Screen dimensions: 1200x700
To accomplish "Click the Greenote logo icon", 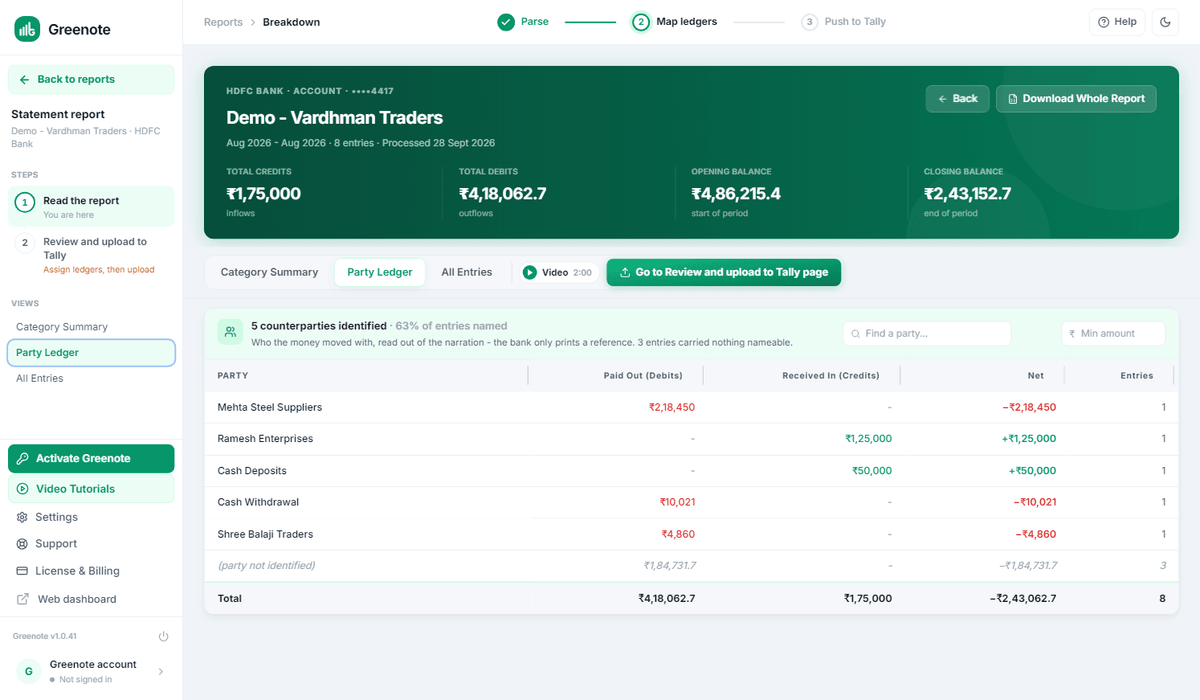I will (x=27, y=29).
